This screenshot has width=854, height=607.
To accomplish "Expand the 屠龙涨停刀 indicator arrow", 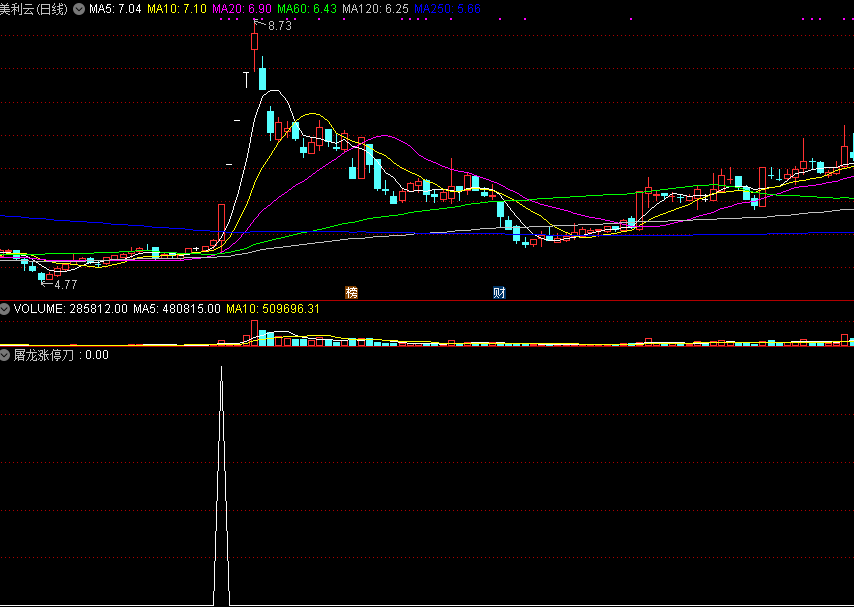I will click(x=6, y=354).
